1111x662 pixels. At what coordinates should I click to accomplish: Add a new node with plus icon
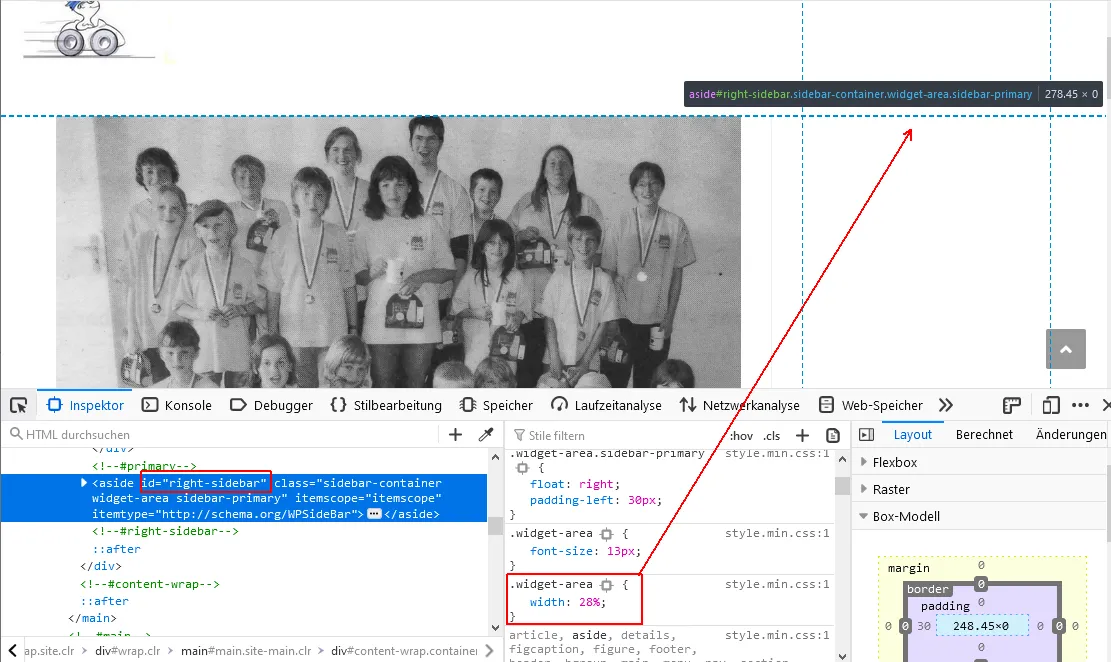tap(456, 434)
